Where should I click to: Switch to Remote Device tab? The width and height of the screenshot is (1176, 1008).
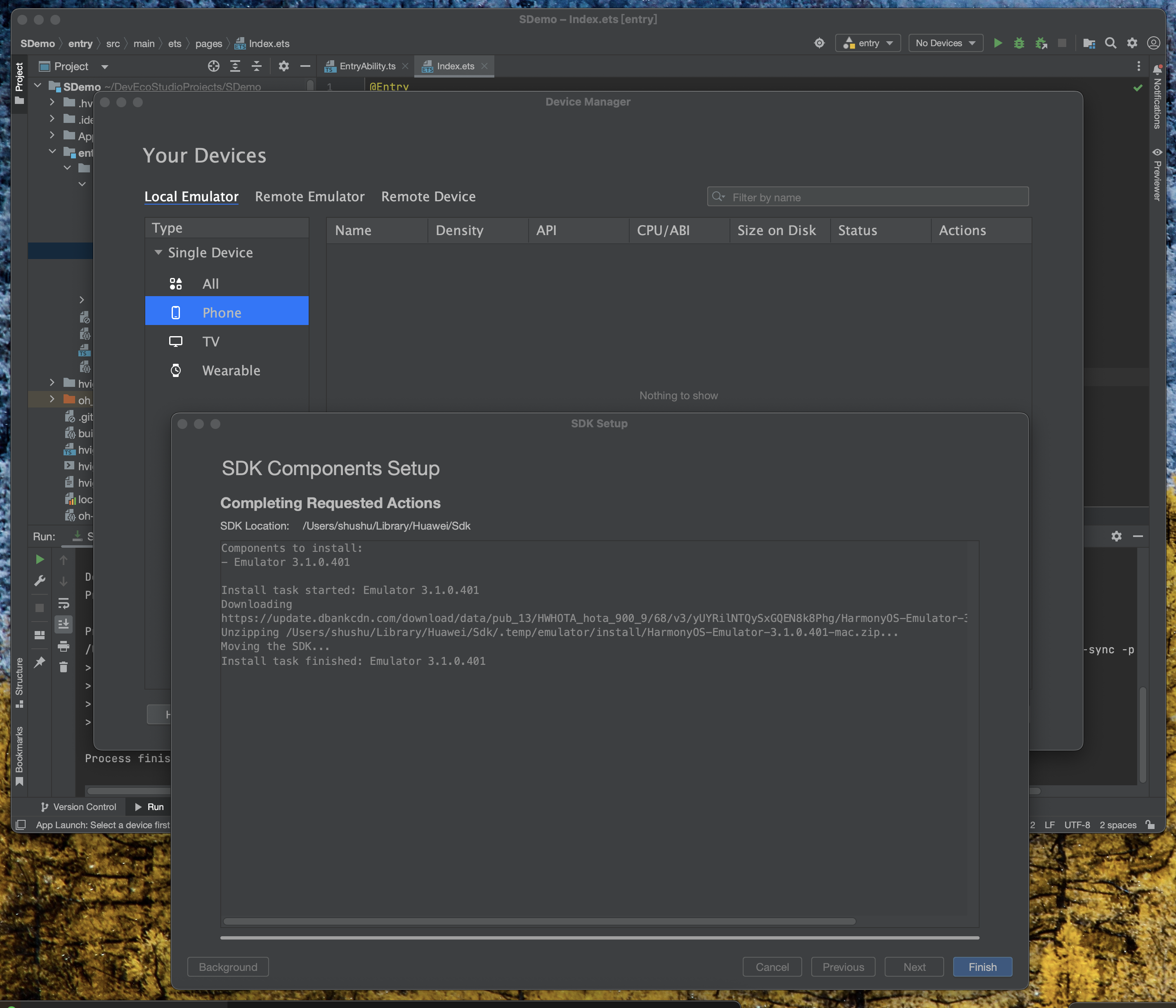(428, 196)
